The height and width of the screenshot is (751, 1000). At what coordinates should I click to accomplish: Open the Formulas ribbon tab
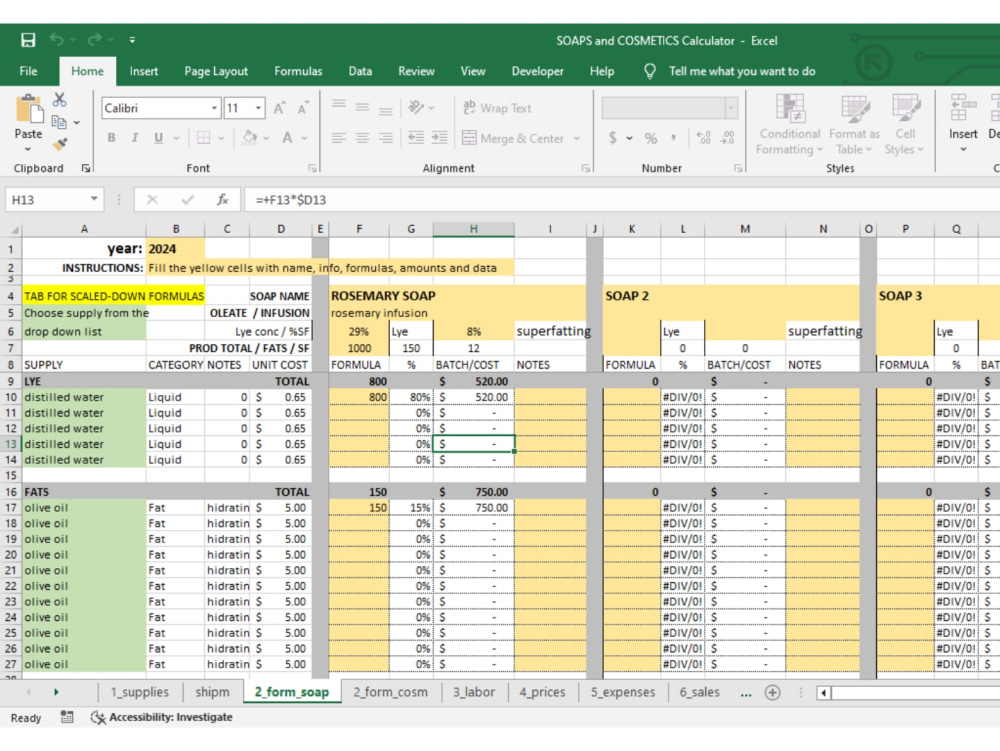[x=298, y=71]
